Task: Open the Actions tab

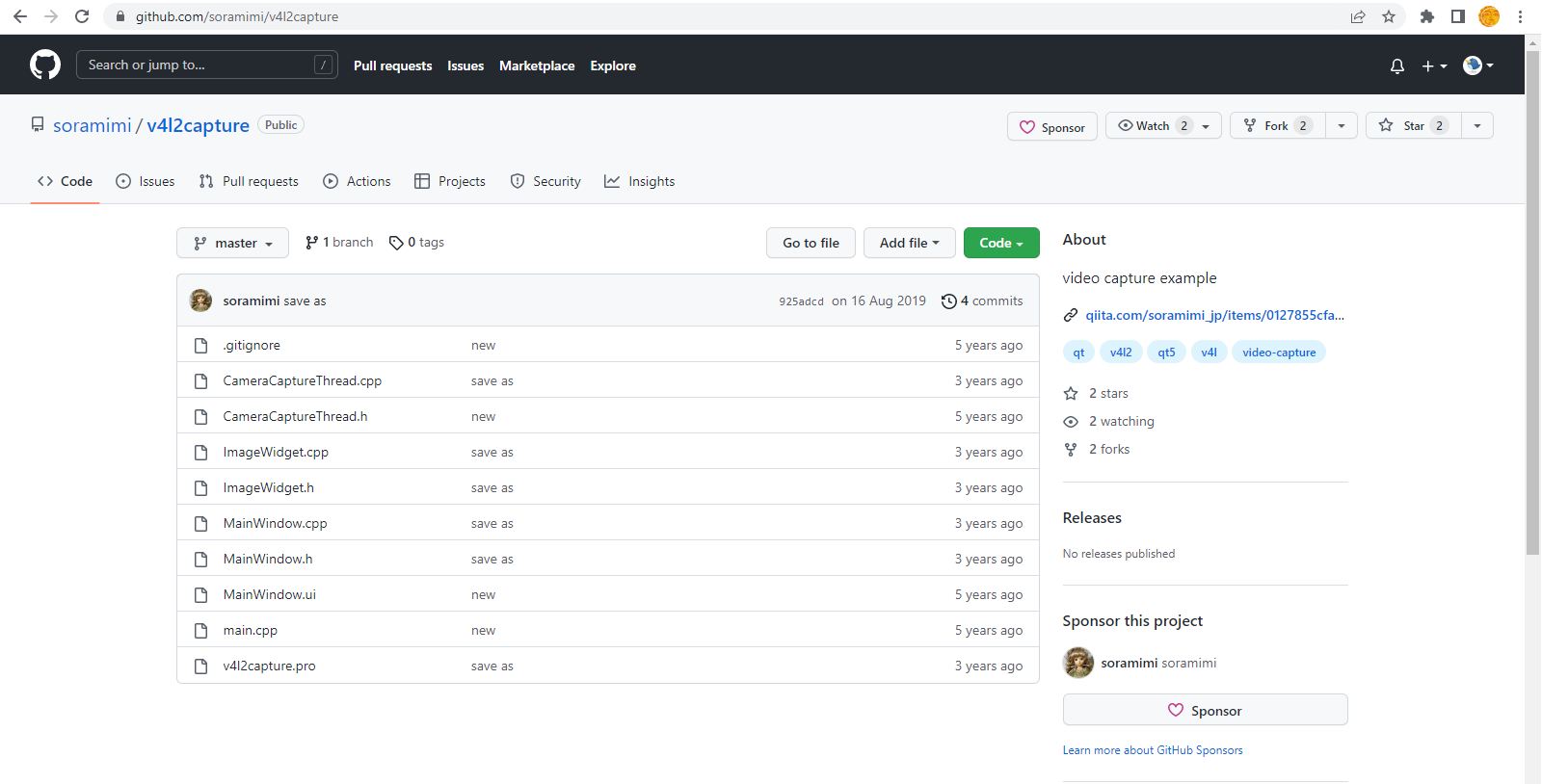Action: pyautogui.click(x=357, y=181)
